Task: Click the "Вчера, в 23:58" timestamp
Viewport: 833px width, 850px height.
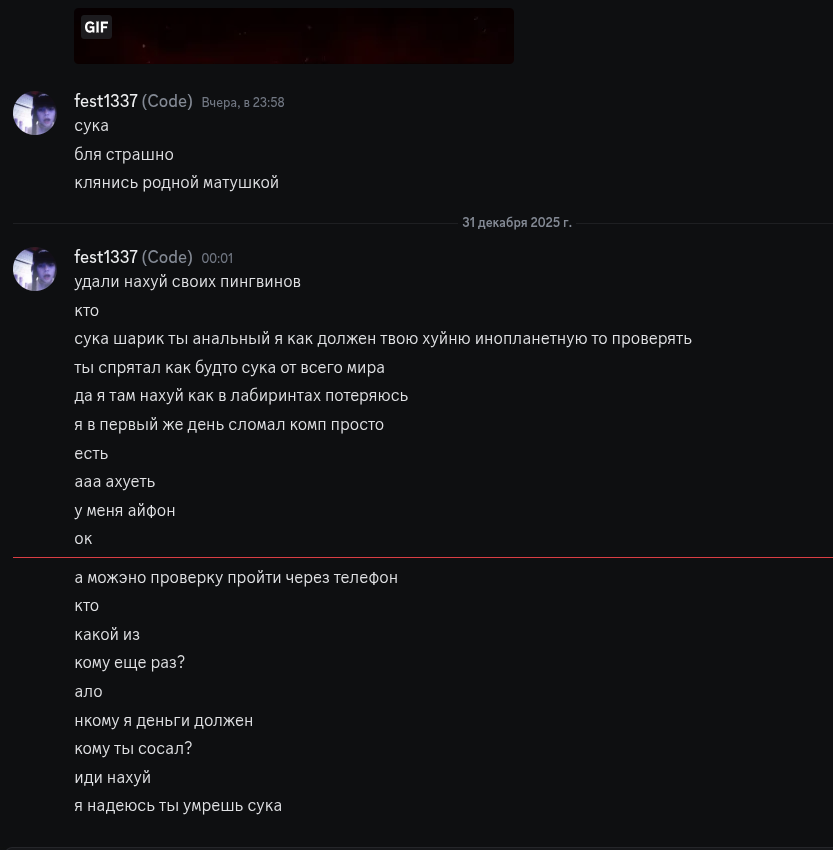Action: tap(243, 102)
